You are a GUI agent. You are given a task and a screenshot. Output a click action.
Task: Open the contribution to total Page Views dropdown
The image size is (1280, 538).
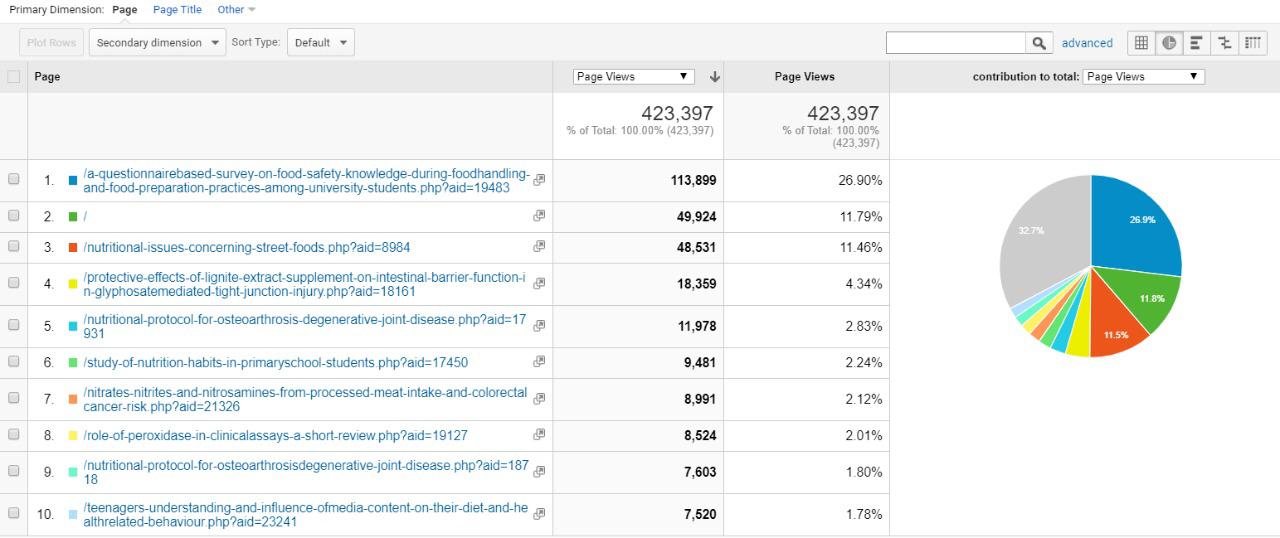1142,77
